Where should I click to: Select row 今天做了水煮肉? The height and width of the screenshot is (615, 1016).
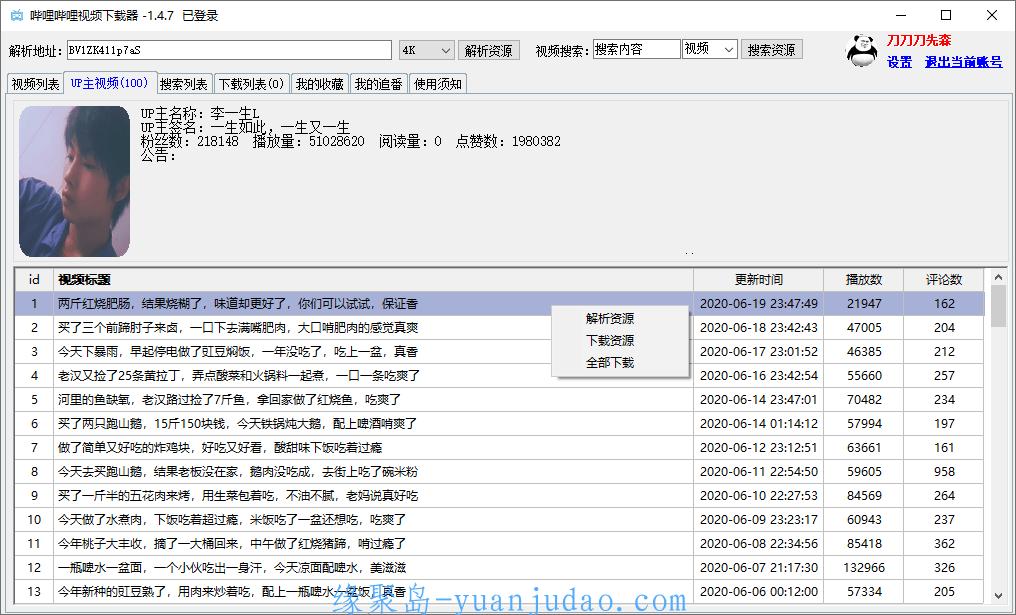(500, 519)
